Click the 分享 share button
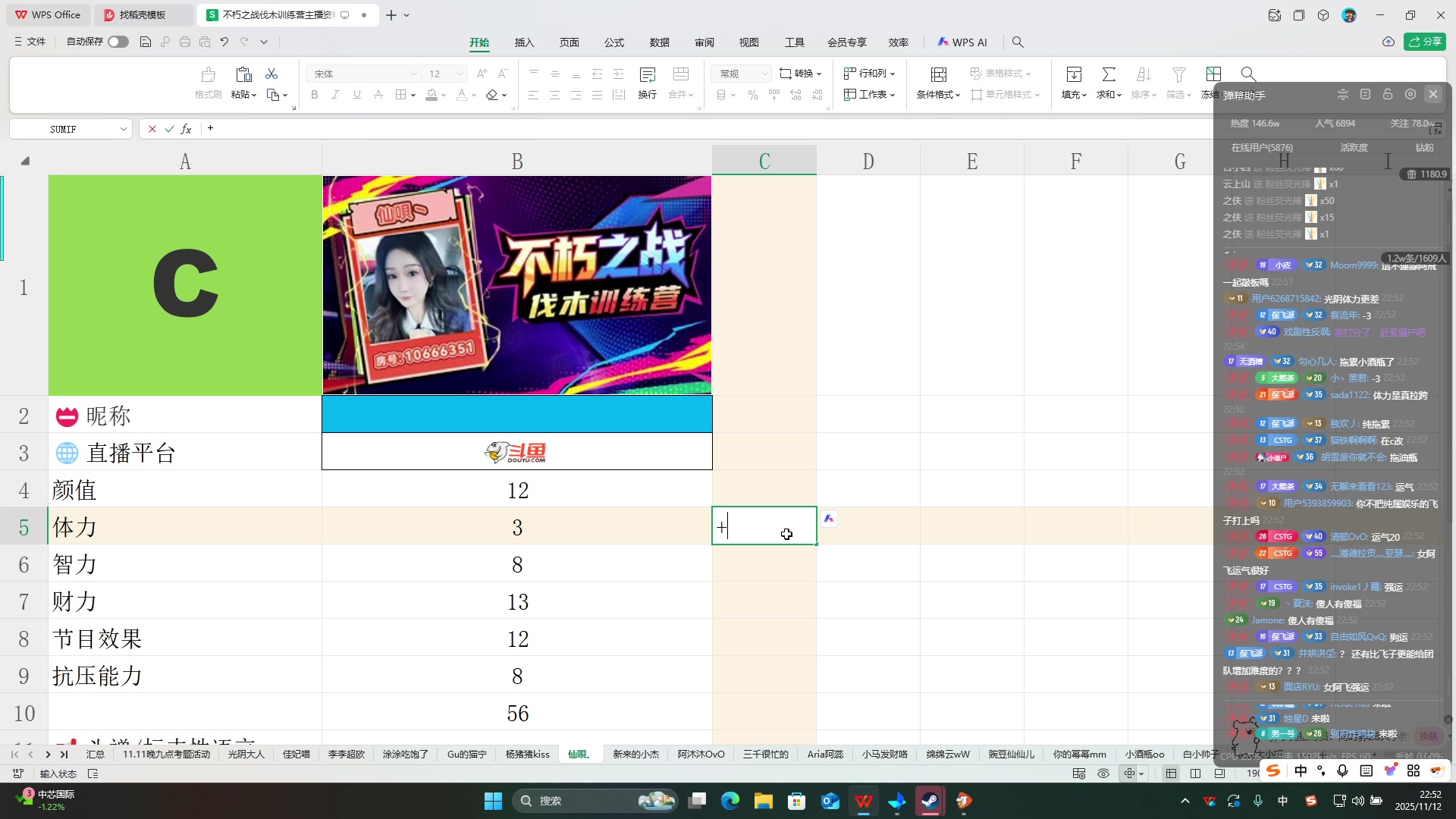Image resolution: width=1456 pixels, height=819 pixels. point(1426,42)
